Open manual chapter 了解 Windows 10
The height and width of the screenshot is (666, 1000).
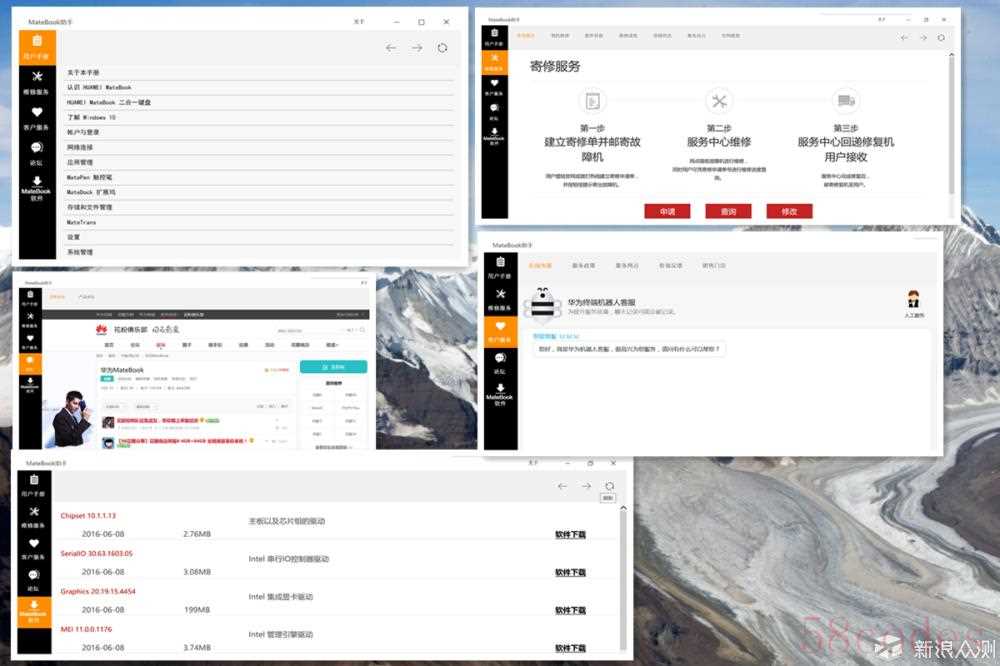[260, 117]
